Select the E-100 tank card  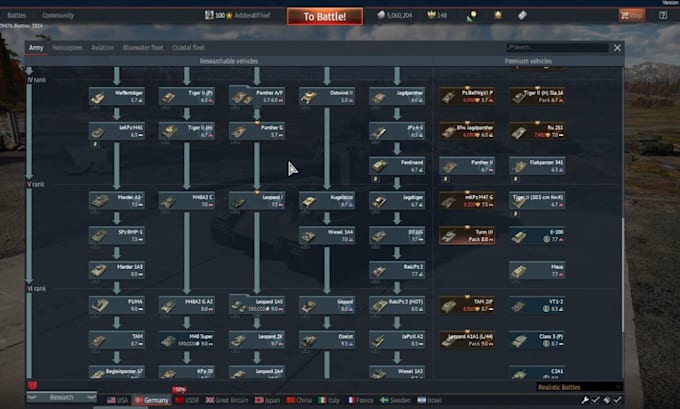click(537, 236)
